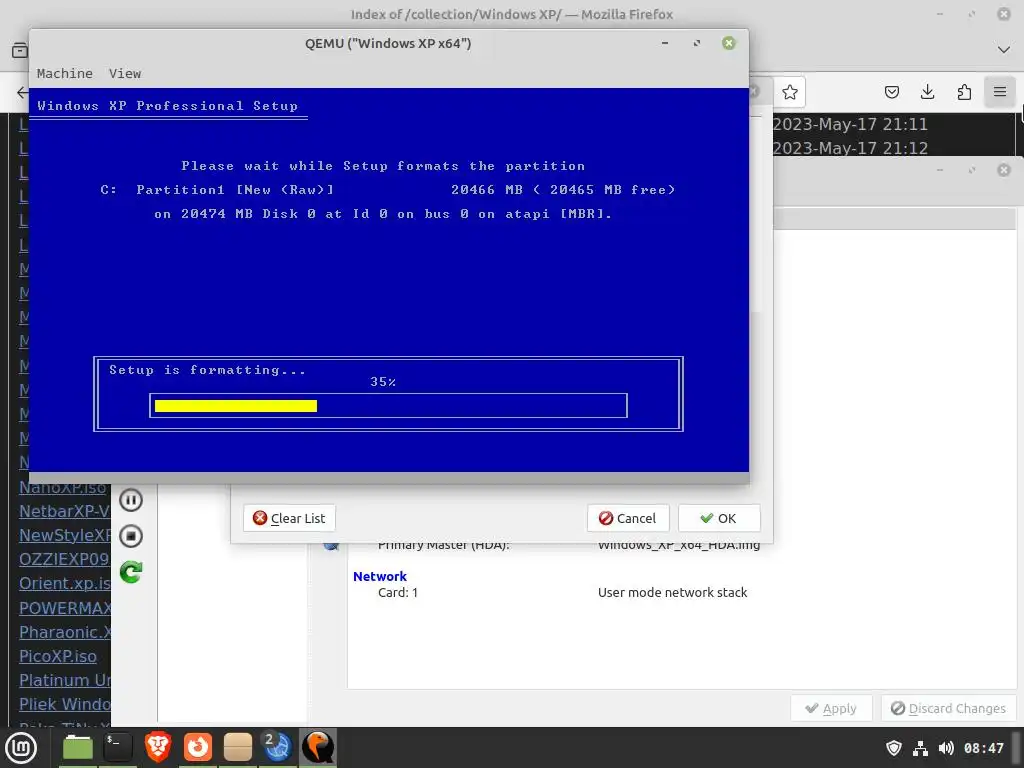This screenshot has width=1024, height=768.
Task: Click the 2023-May-17 21:11 date entry
Action: [x=850, y=124]
